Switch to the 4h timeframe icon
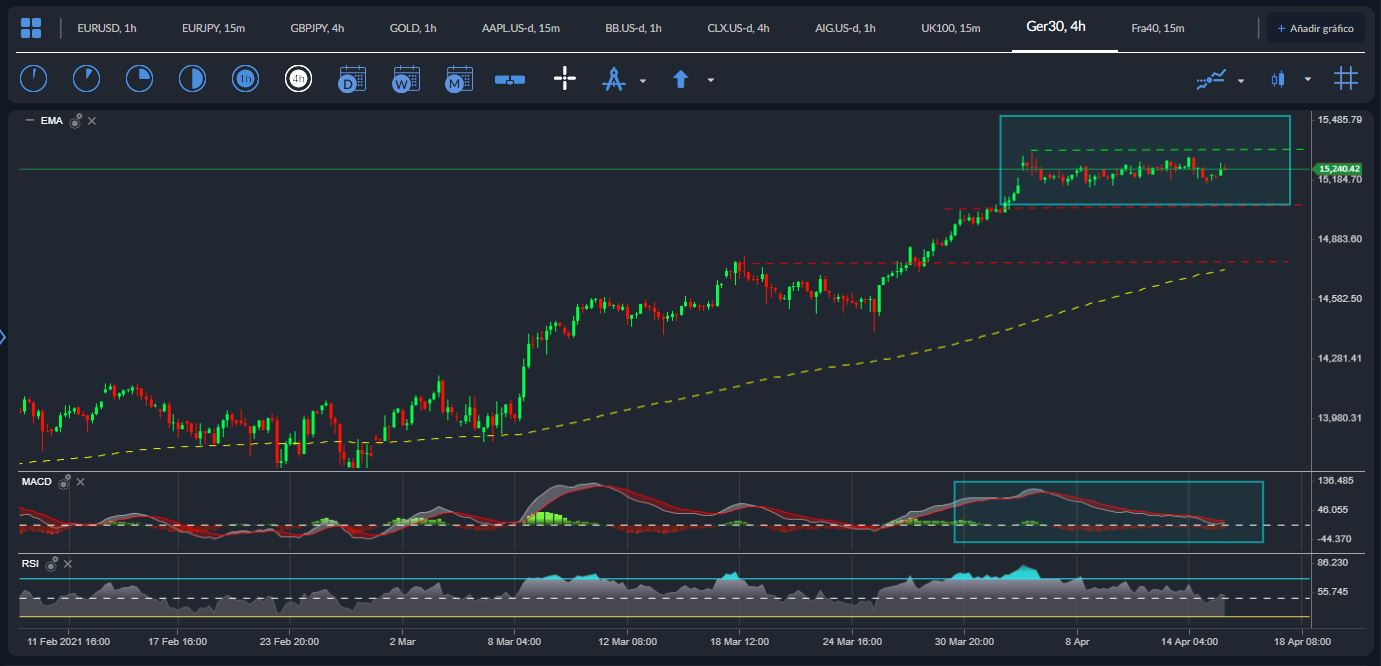The image size is (1381, 666). click(298, 79)
